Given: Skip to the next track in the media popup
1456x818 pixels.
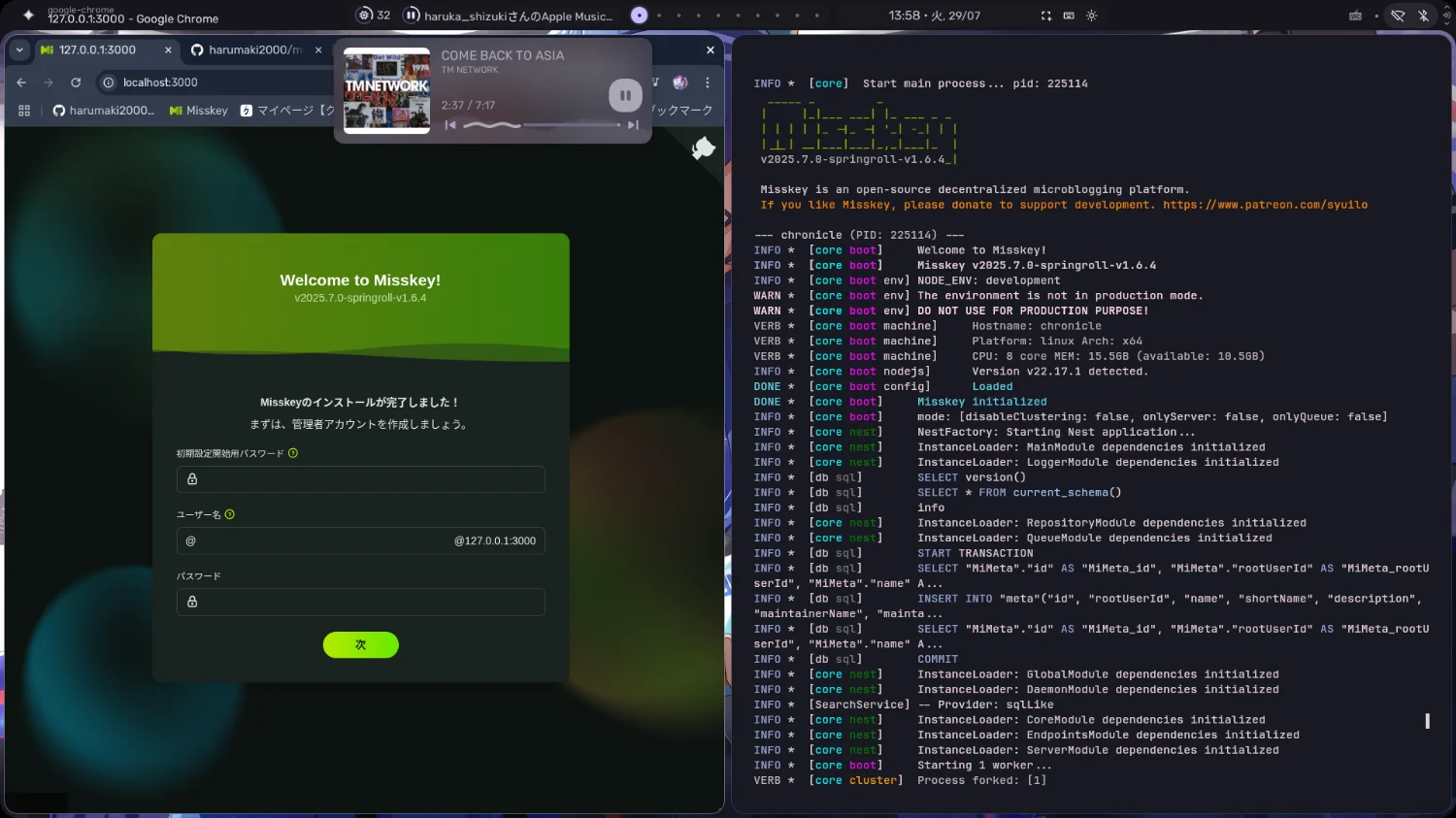Looking at the screenshot, I should [x=633, y=125].
